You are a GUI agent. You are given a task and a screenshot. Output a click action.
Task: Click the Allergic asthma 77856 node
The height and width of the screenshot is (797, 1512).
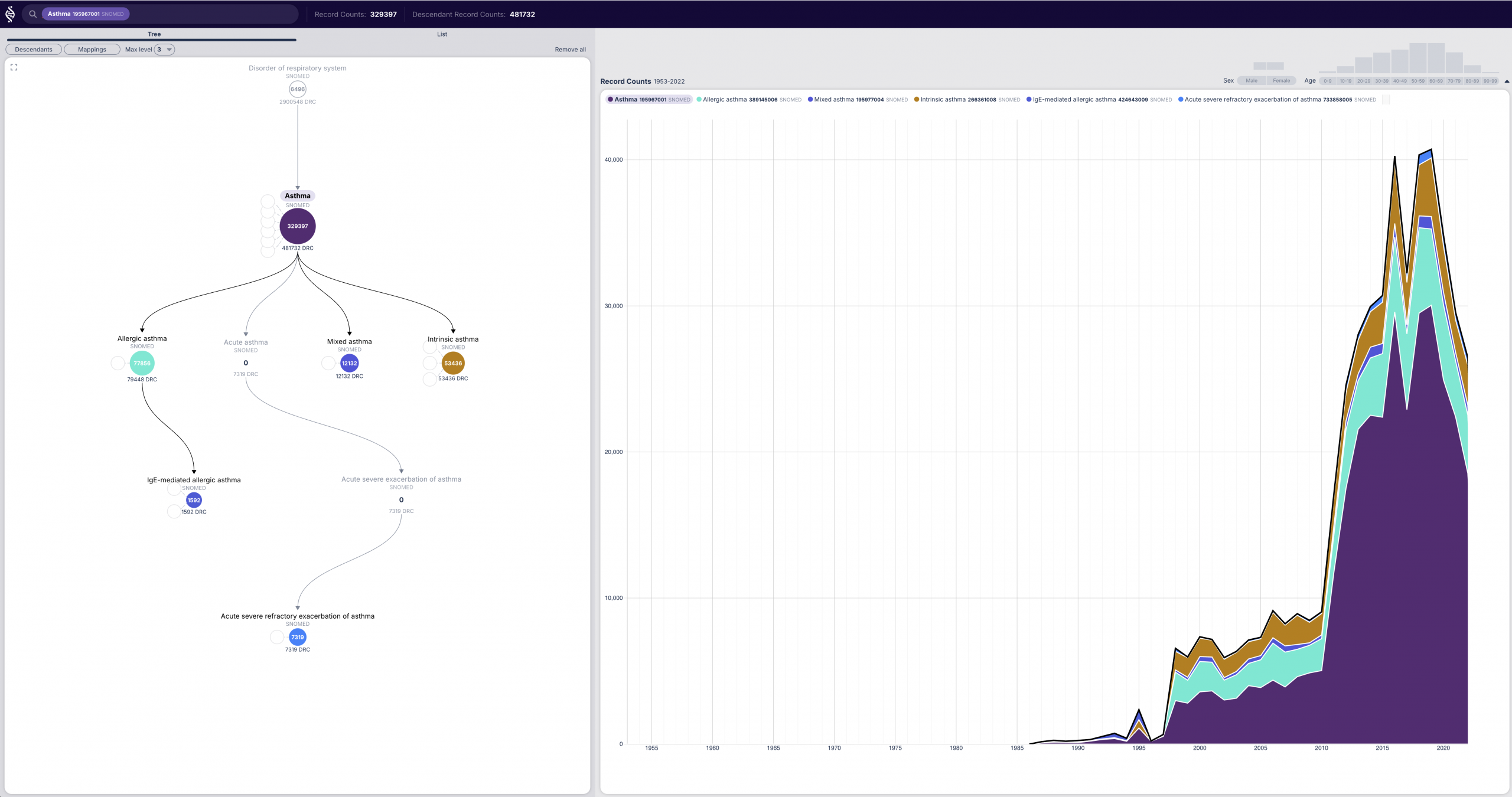(x=142, y=363)
